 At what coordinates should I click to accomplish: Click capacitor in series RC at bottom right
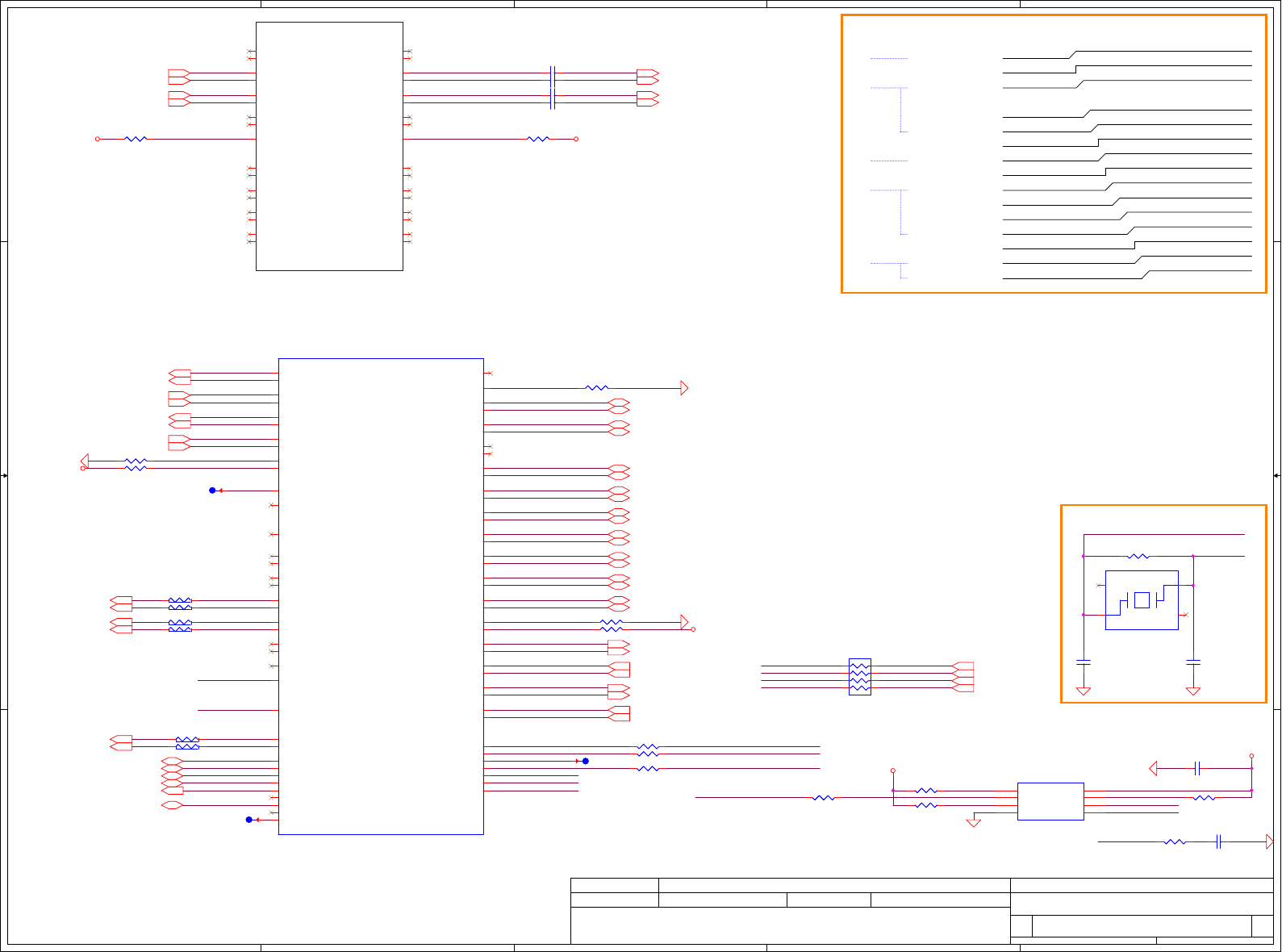pyautogui.click(x=1219, y=842)
